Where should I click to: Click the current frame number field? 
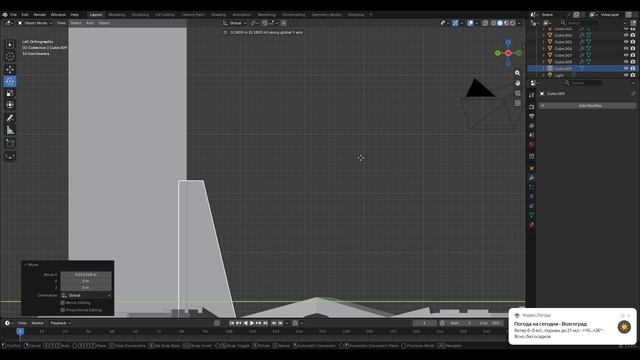point(424,323)
